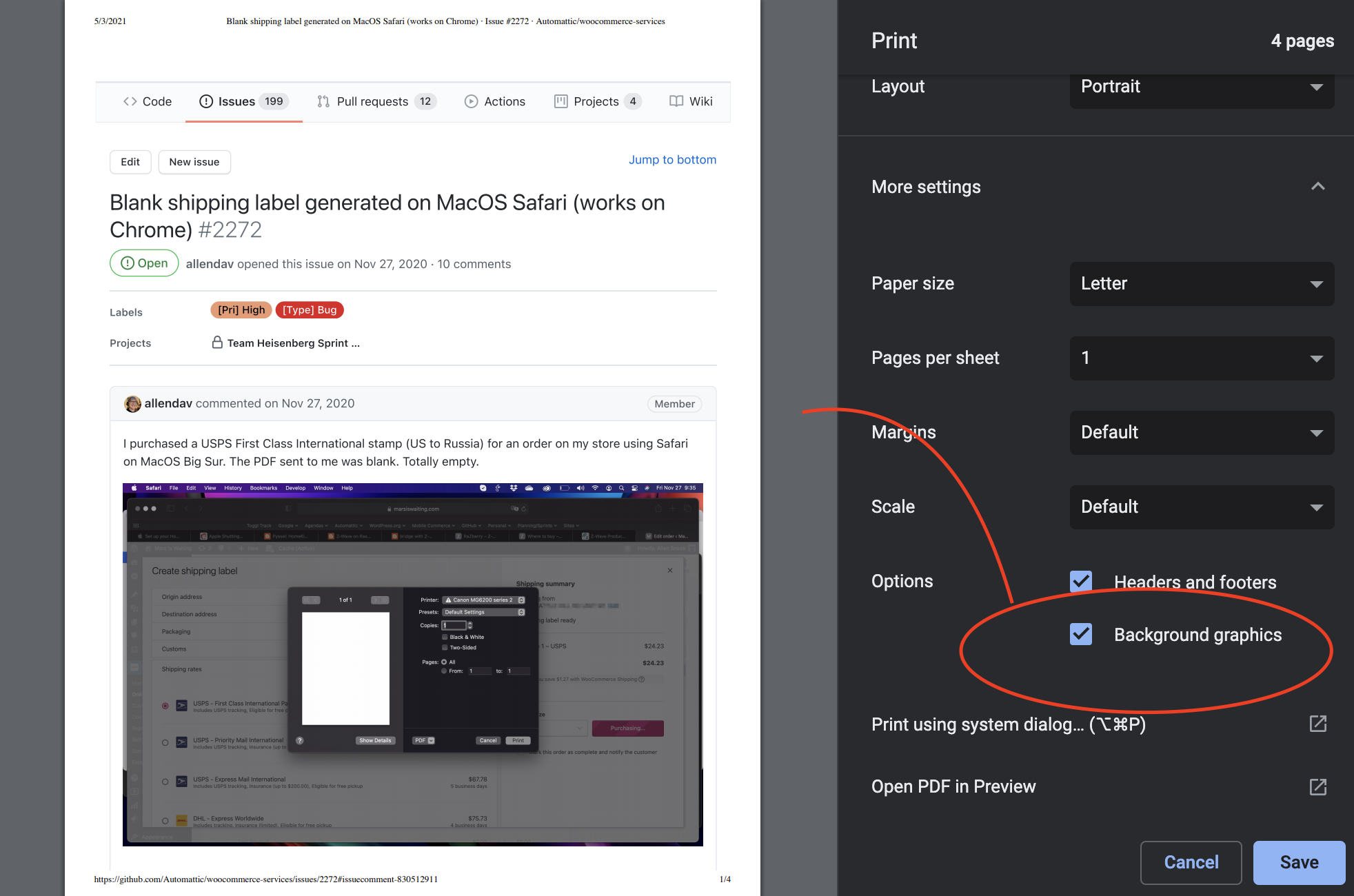This screenshot has width=1354, height=896.
Task: Click the [Type] Bug label
Action: pos(310,310)
